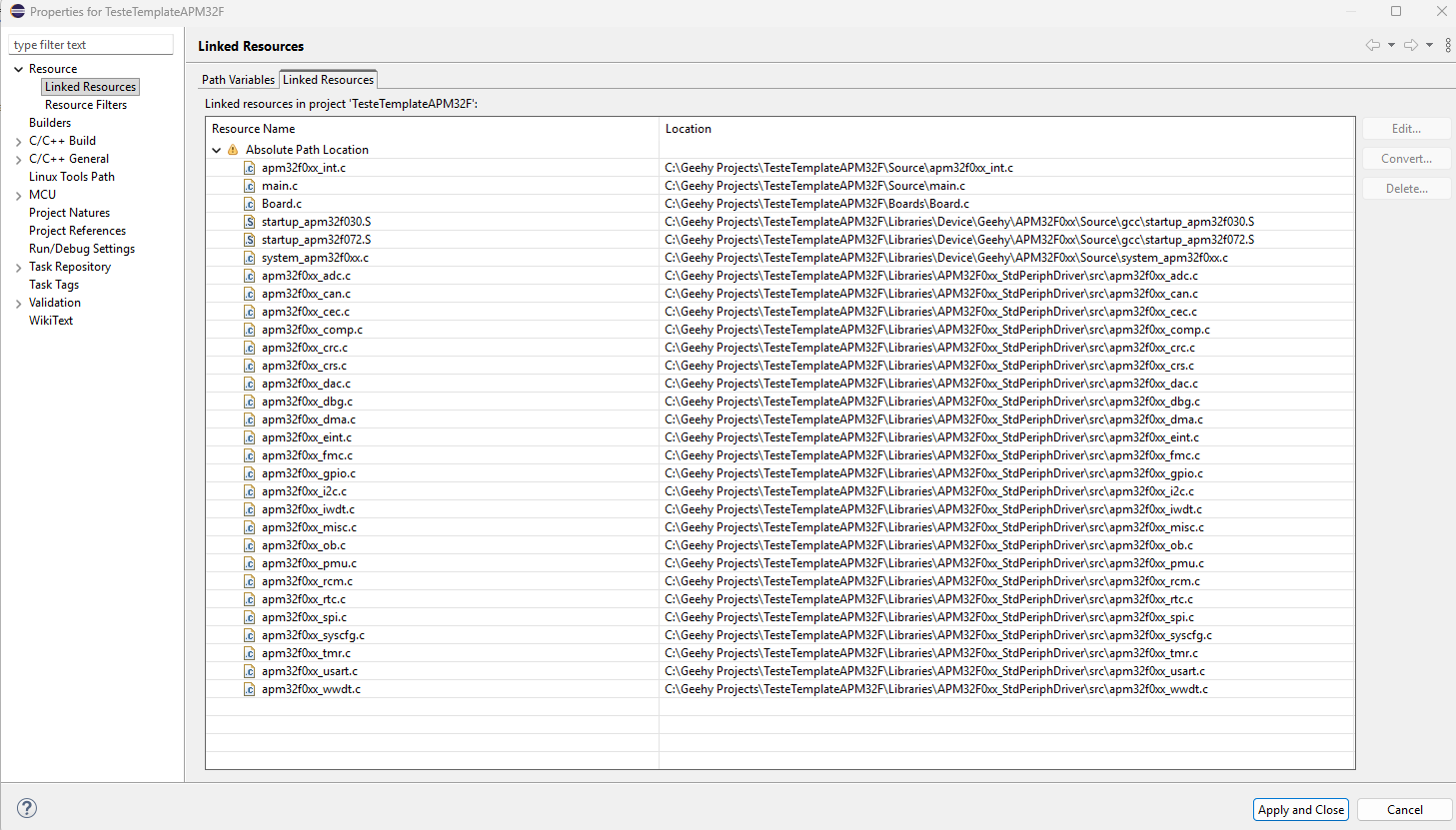Screen dimensions: 1456x830
Task: Expand the MCU tree node
Action: coord(18,195)
